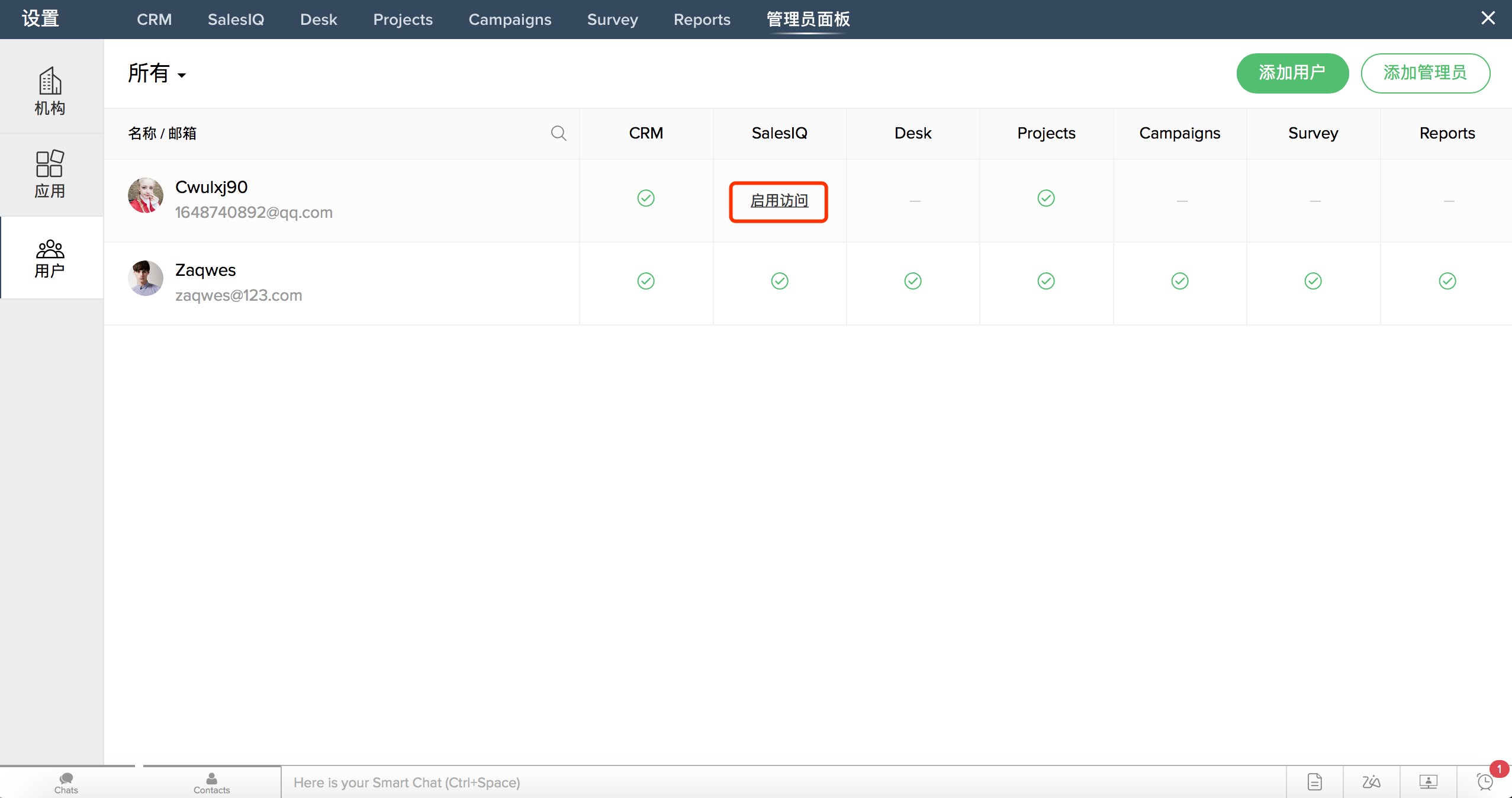Click the 添加管理员 button

coord(1425,73)
